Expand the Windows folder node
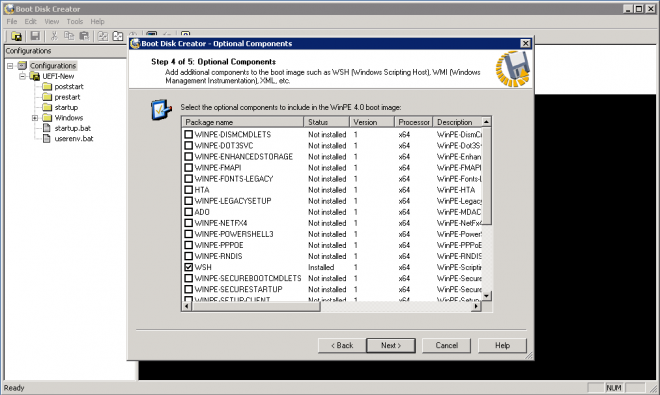This screenshot has height=395, width=660. (35, 118)
